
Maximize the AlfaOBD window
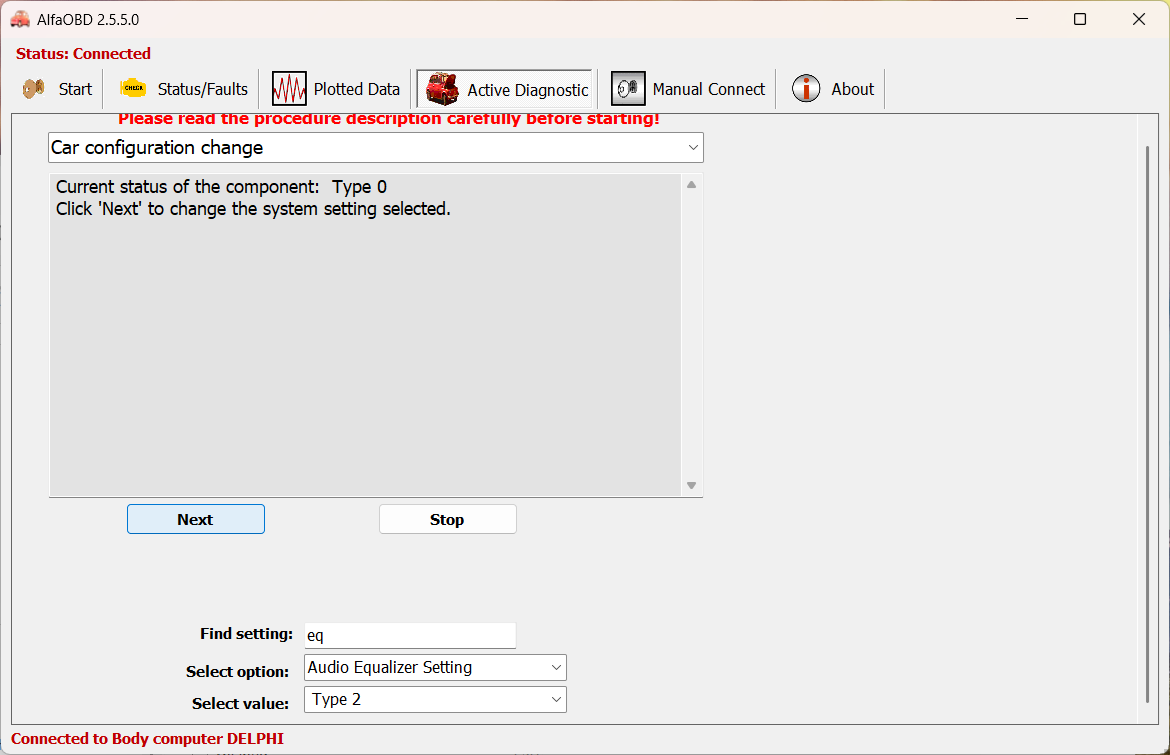pos(1080,19)
